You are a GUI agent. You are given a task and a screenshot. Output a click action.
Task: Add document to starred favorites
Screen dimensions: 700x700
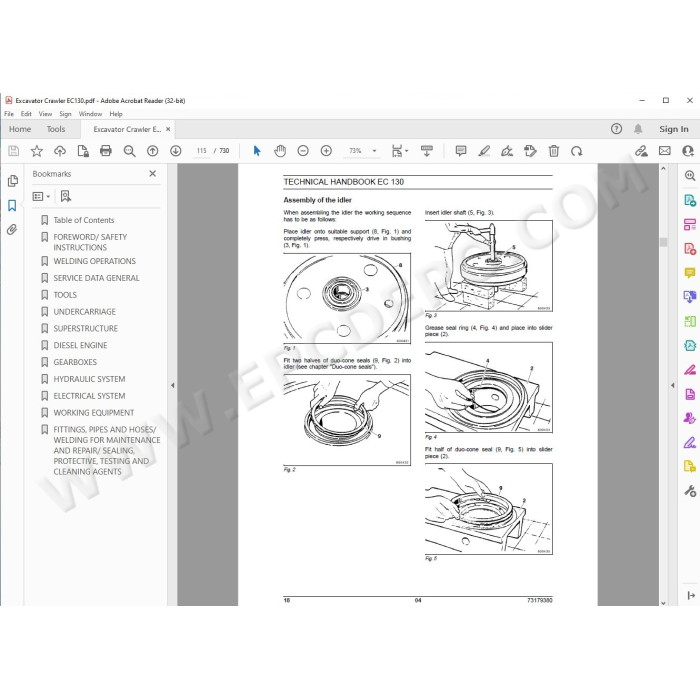click(37, 151)
